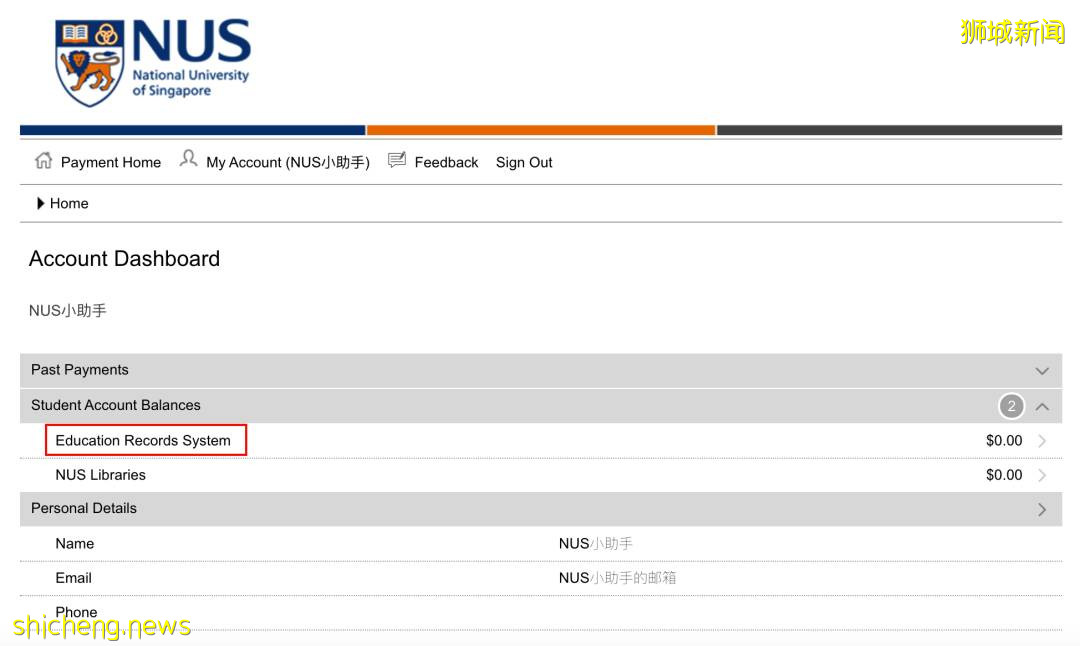This screenshot has width=1080, height=646.
Task: Expand Personal Details section arrow
Action: [1042, 509]
